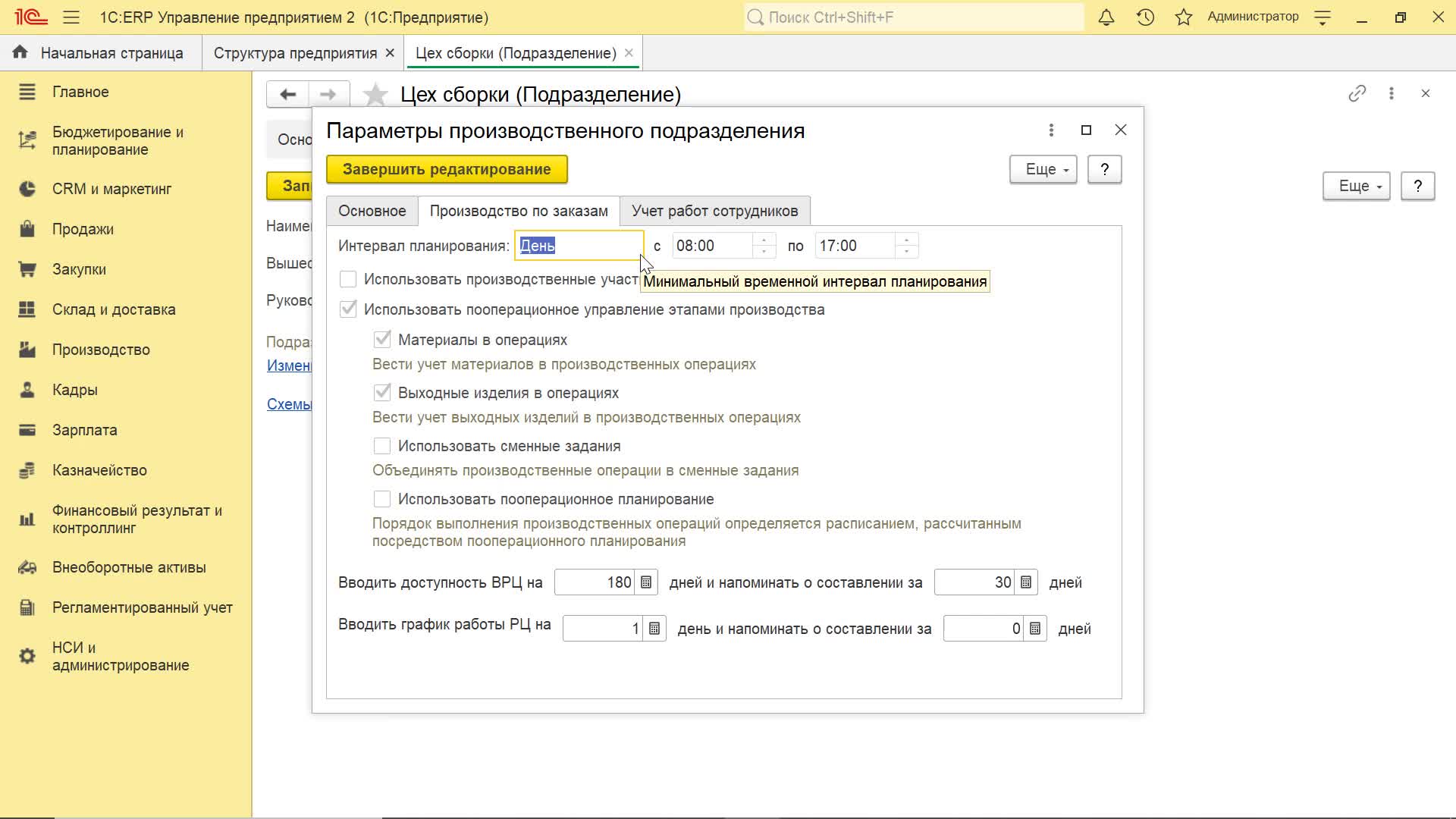Open calculator for 0 days reminder field

click(1035, 629)
